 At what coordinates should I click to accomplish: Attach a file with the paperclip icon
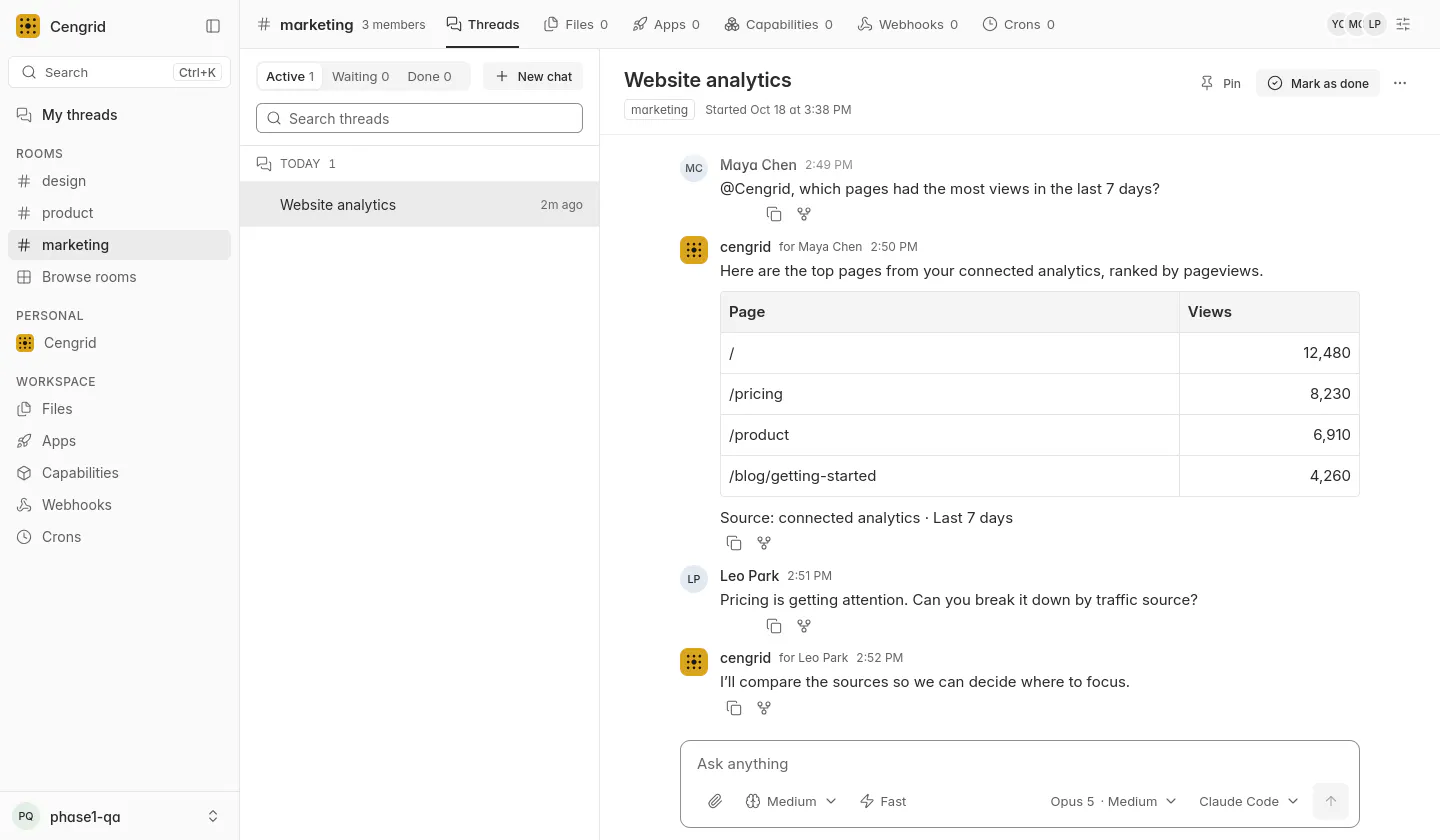click(x=715, y=801)
